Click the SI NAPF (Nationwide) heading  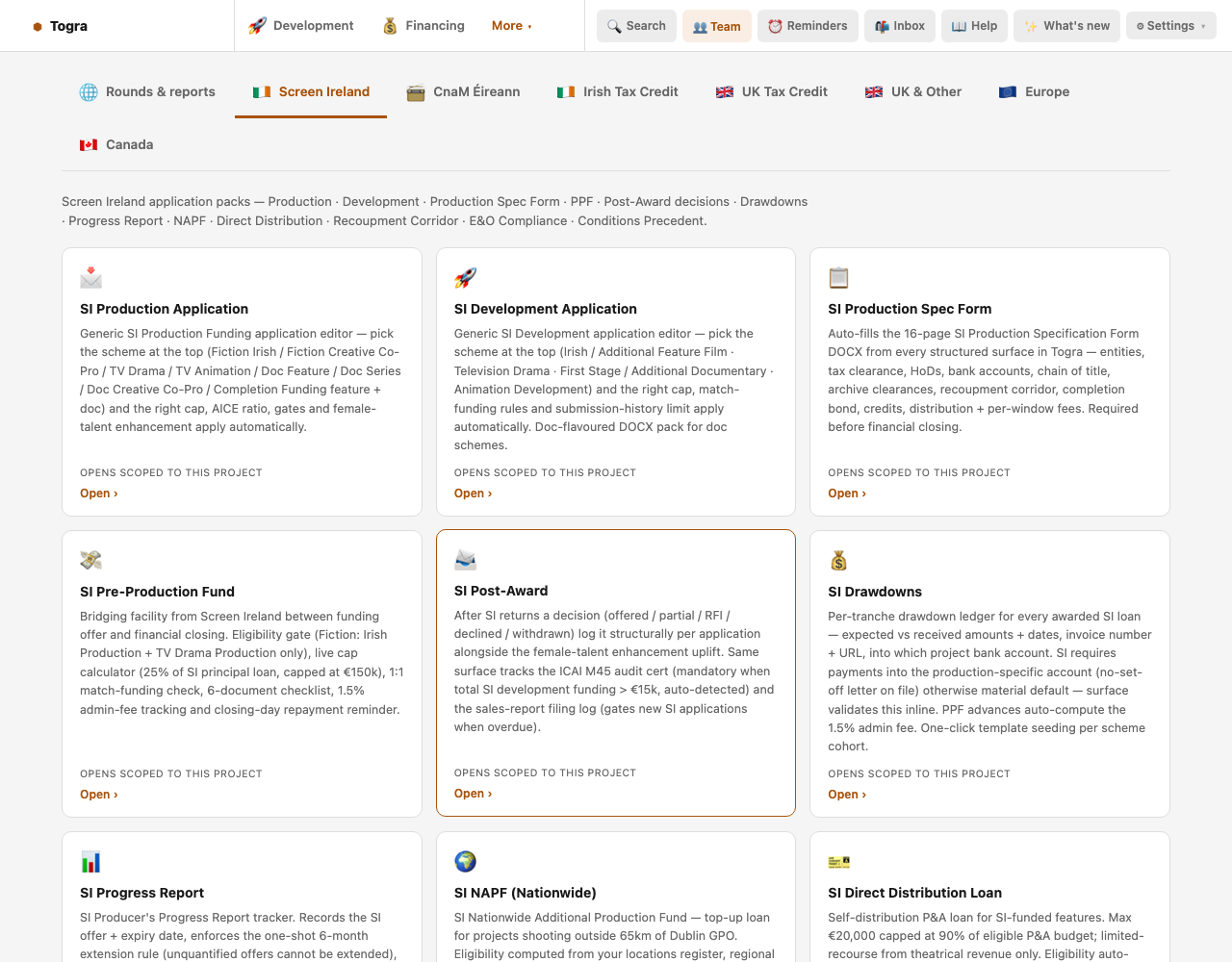(x=526, y=893)
